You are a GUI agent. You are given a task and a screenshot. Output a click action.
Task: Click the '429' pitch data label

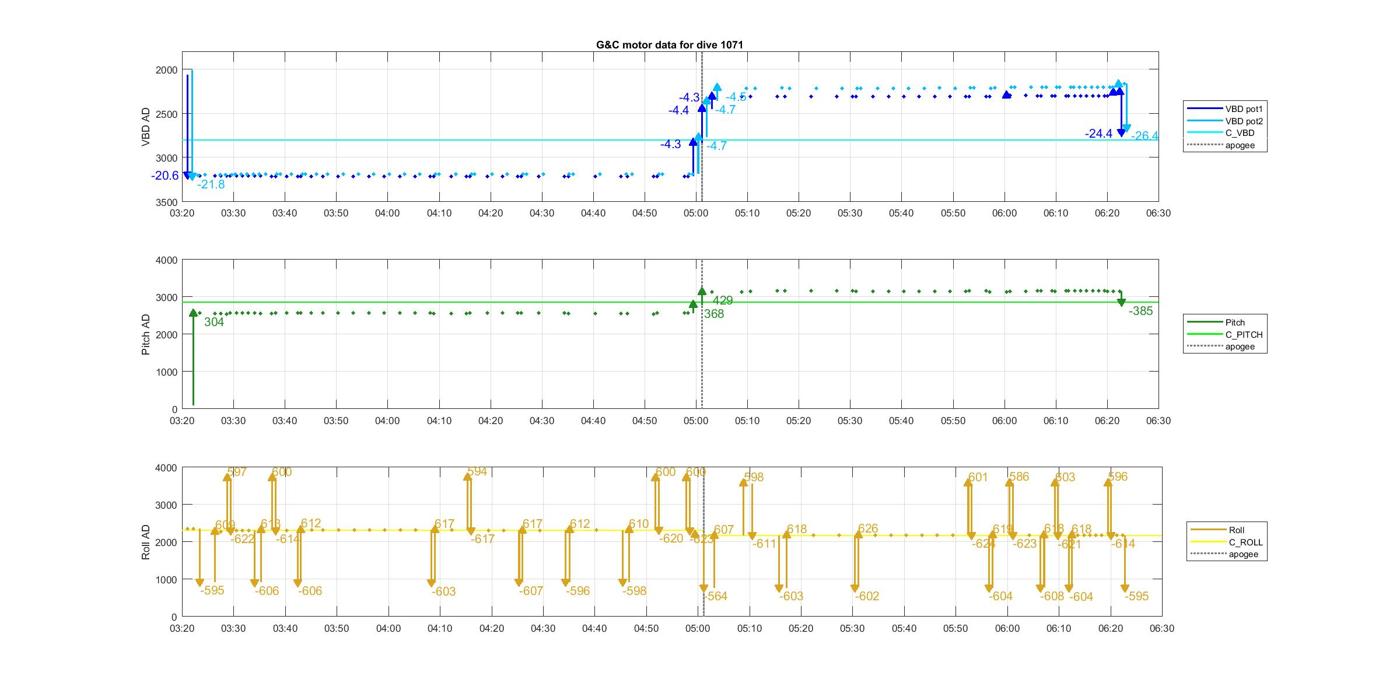(723, 301)
